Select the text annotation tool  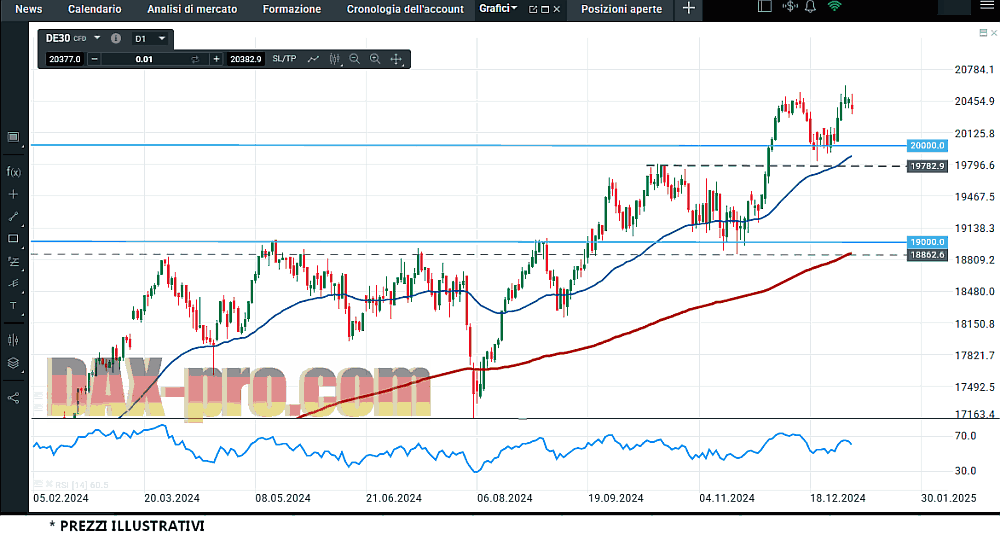coord(13,306)
